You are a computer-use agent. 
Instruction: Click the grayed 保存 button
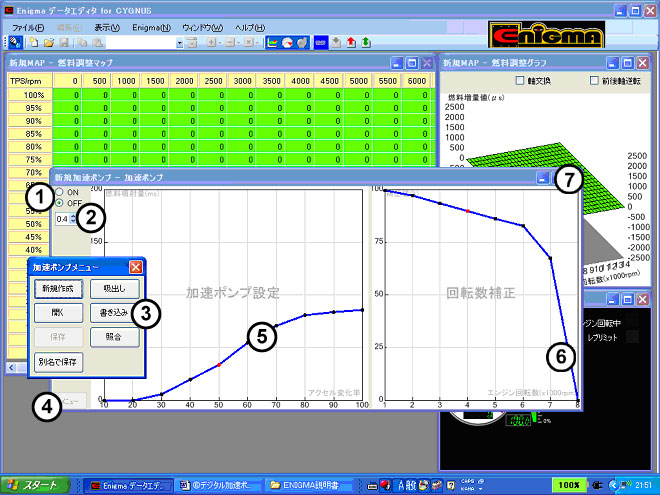point(58,337)
